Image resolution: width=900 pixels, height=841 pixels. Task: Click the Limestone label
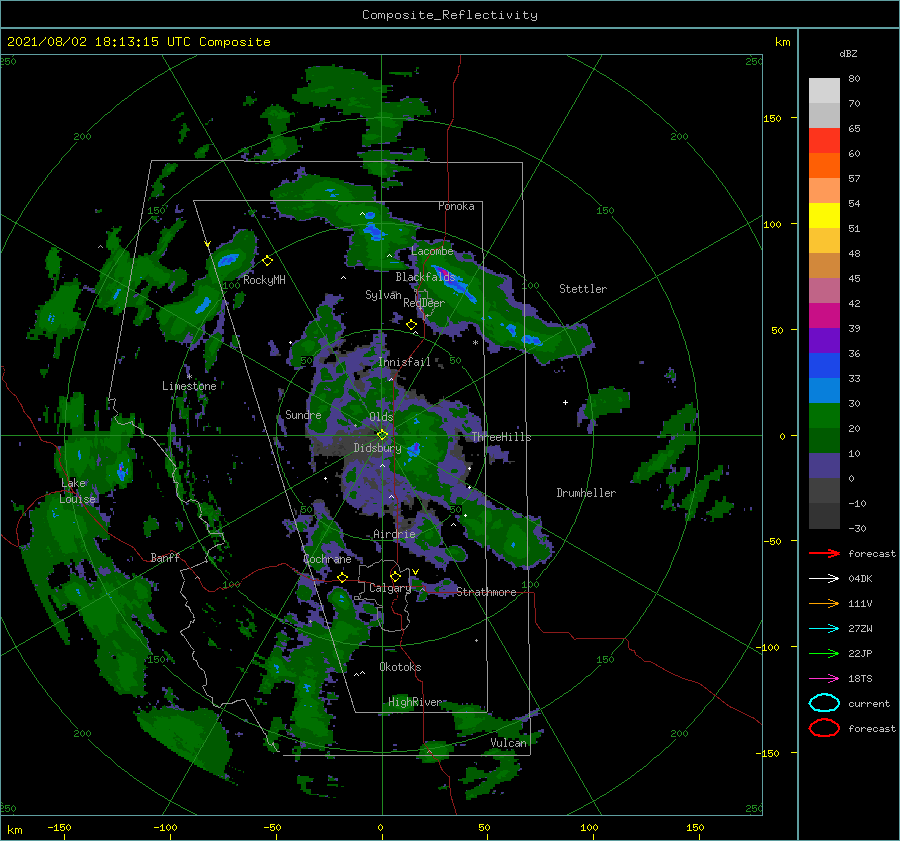pos(189,386)
